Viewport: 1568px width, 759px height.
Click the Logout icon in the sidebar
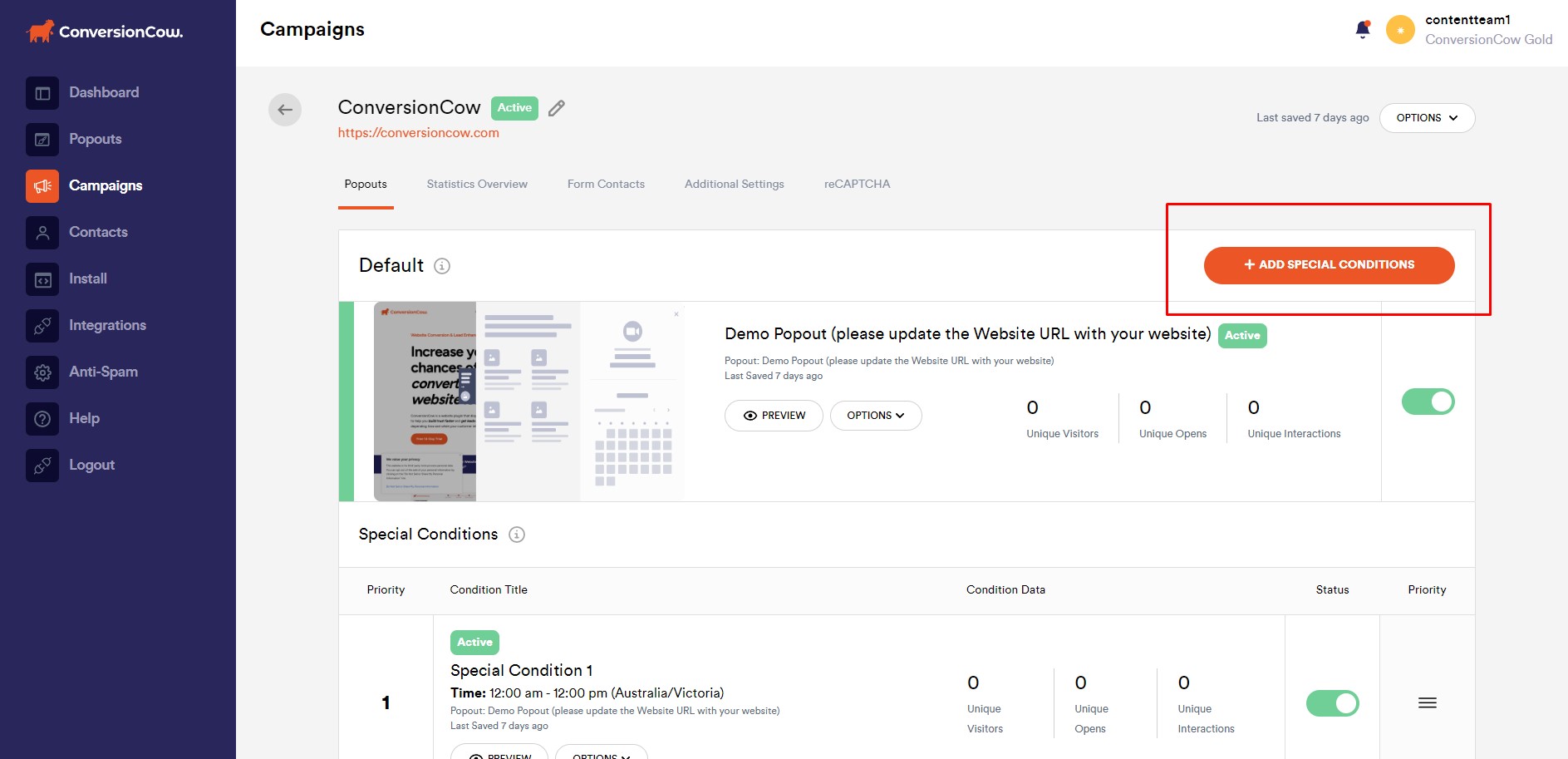pyautogui.click(x=42, y=466)
